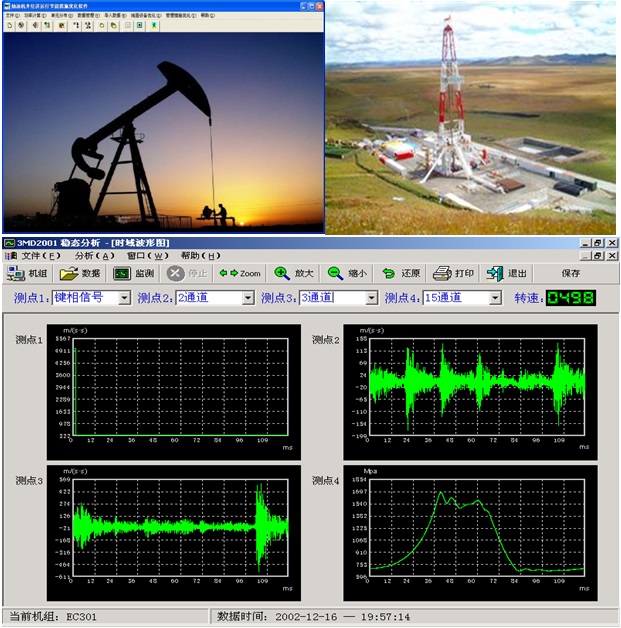Open the 测点1 键相信号 dropdown
Viewport: 621px width, 628px height.
pyautogui.click(x=125, y=298)
